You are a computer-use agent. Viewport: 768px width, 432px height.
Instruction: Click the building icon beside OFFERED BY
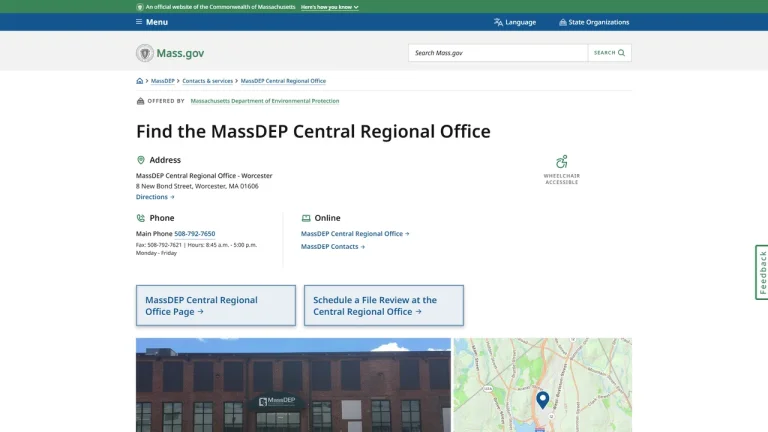click(140, 101)
